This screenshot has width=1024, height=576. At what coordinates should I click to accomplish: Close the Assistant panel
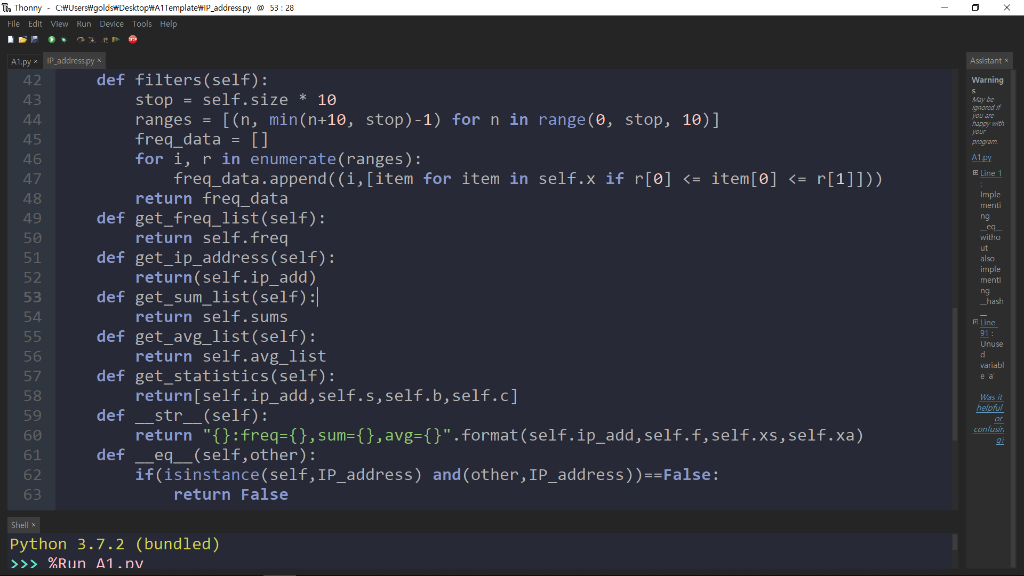tap(1006, 60)
